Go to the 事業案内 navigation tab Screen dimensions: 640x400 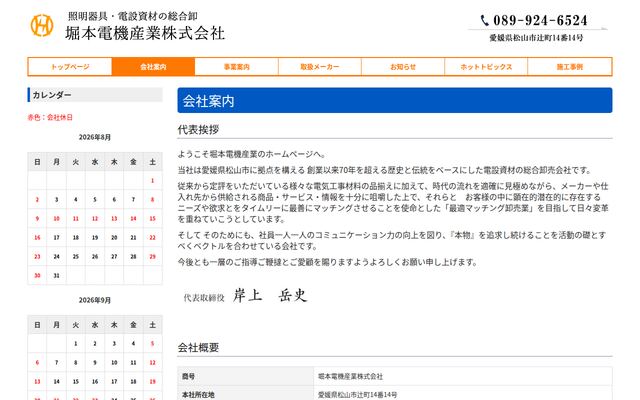click(x=236, y=67)
